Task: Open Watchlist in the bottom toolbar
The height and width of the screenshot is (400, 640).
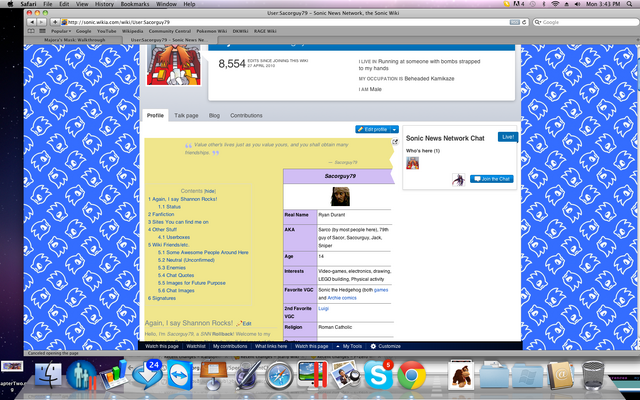Action: pyautogui.click(x=196, y=346)
